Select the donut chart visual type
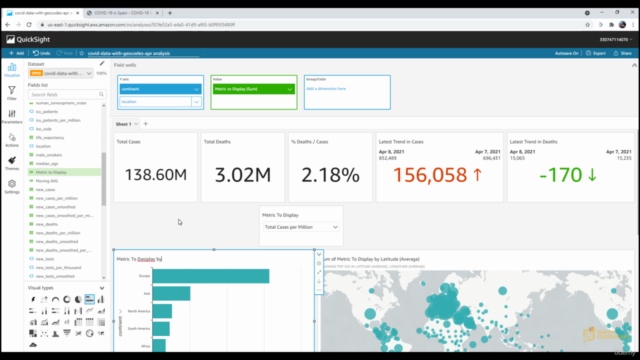Screen dimensions: 640x360 point(67,299)
